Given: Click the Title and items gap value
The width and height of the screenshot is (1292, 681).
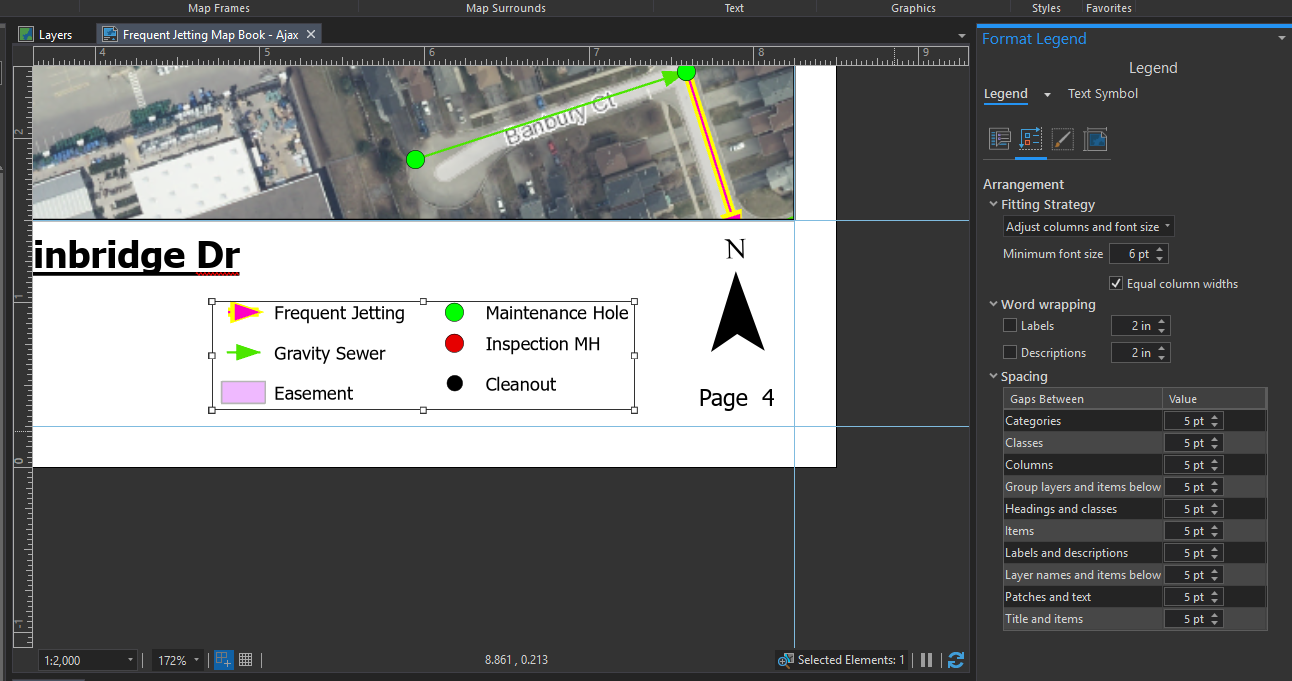Looking at the screenshot, I should click(x=1193, y=619).
